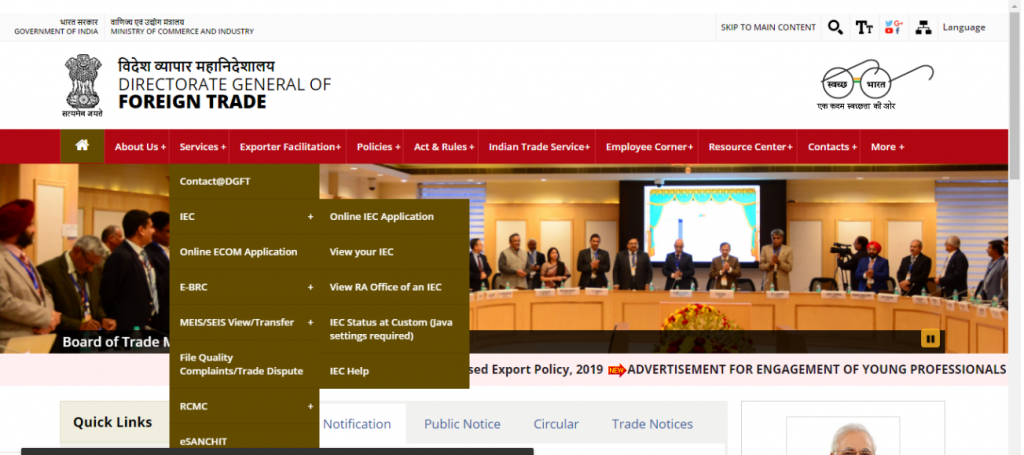Click the Swachh Bharat spectacles logo
The width and height of the screenshot is (1024, 455).
pyautogui.click(x=876, y=85)
